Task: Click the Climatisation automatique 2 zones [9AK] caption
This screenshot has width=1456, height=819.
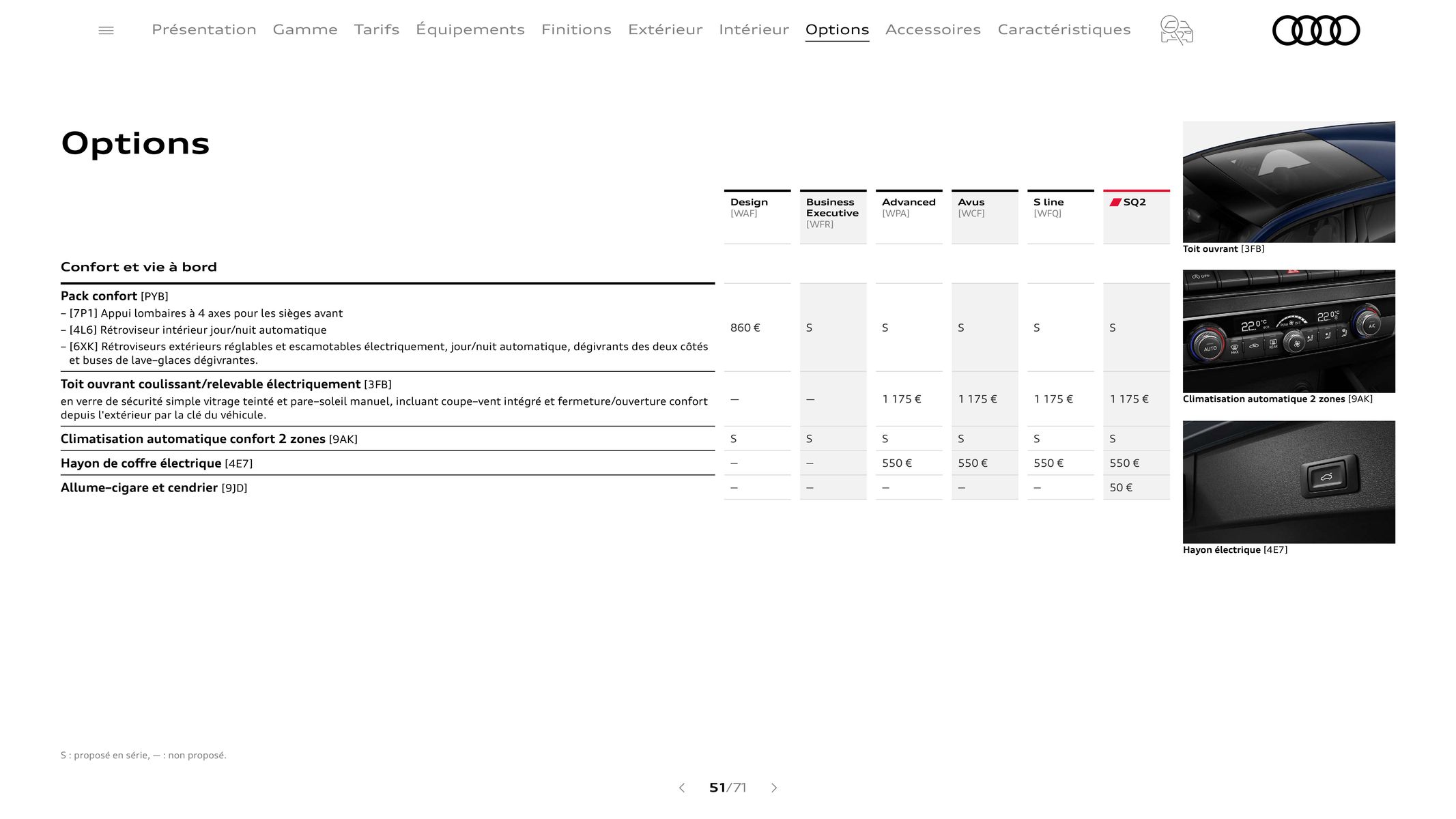Action: click(1278, 399)
